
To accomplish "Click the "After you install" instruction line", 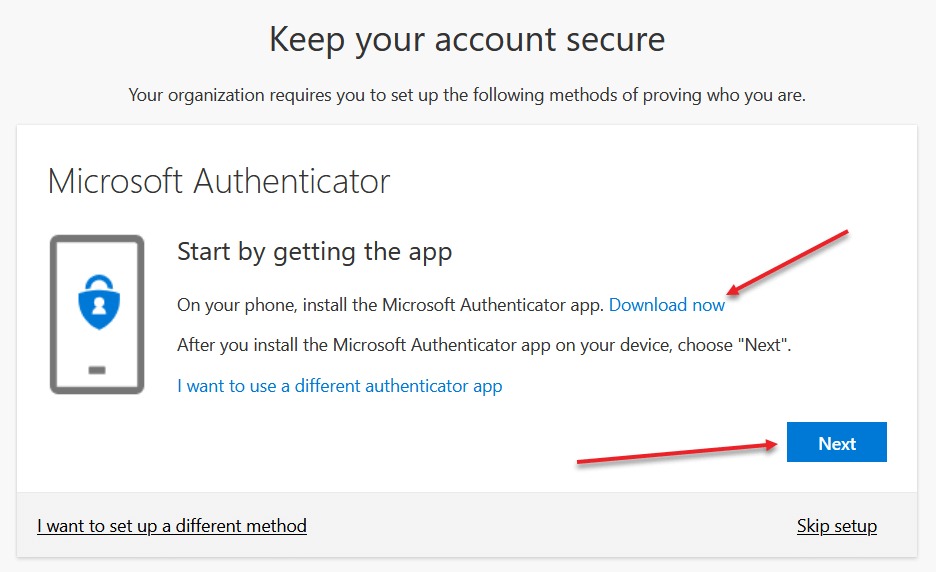I will click(x=484, y=345).
